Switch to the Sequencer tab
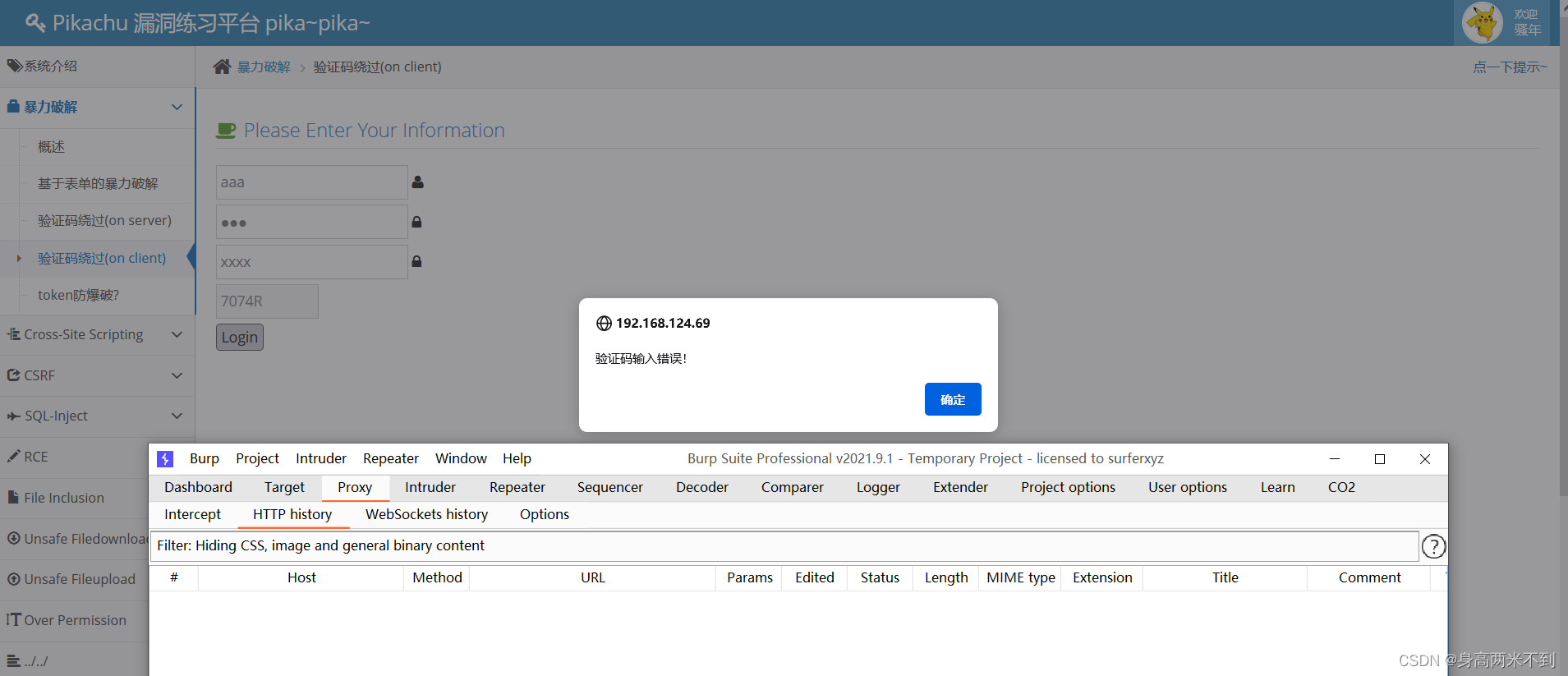Image resolution: width=1568 pixels, height=676 pixels. (x=610, y=487)
